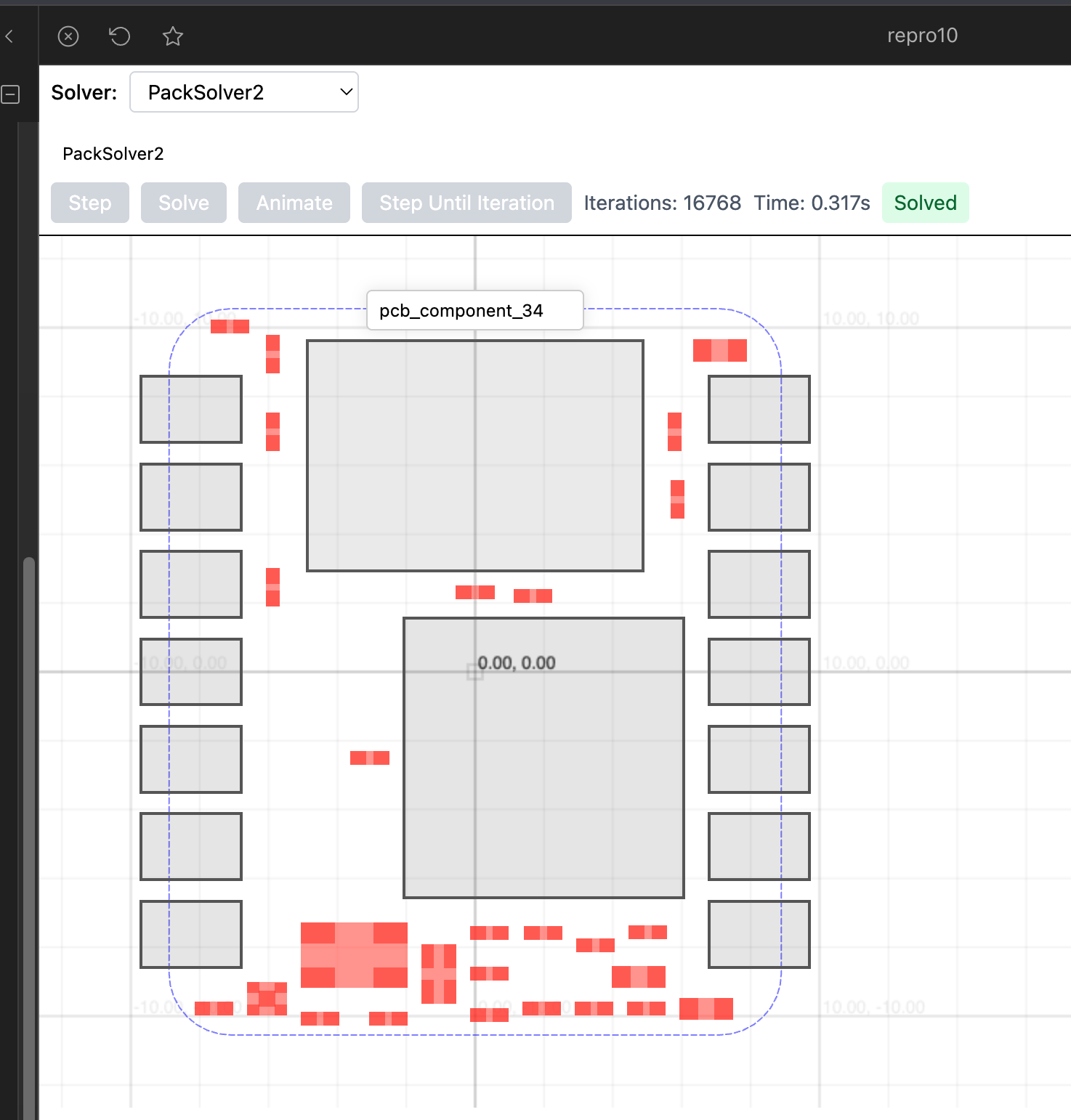Viewport: 1071px width, 1120px height.
Task: Click the PackSolver2 heading below the dropdown
Action: [113, 154]
